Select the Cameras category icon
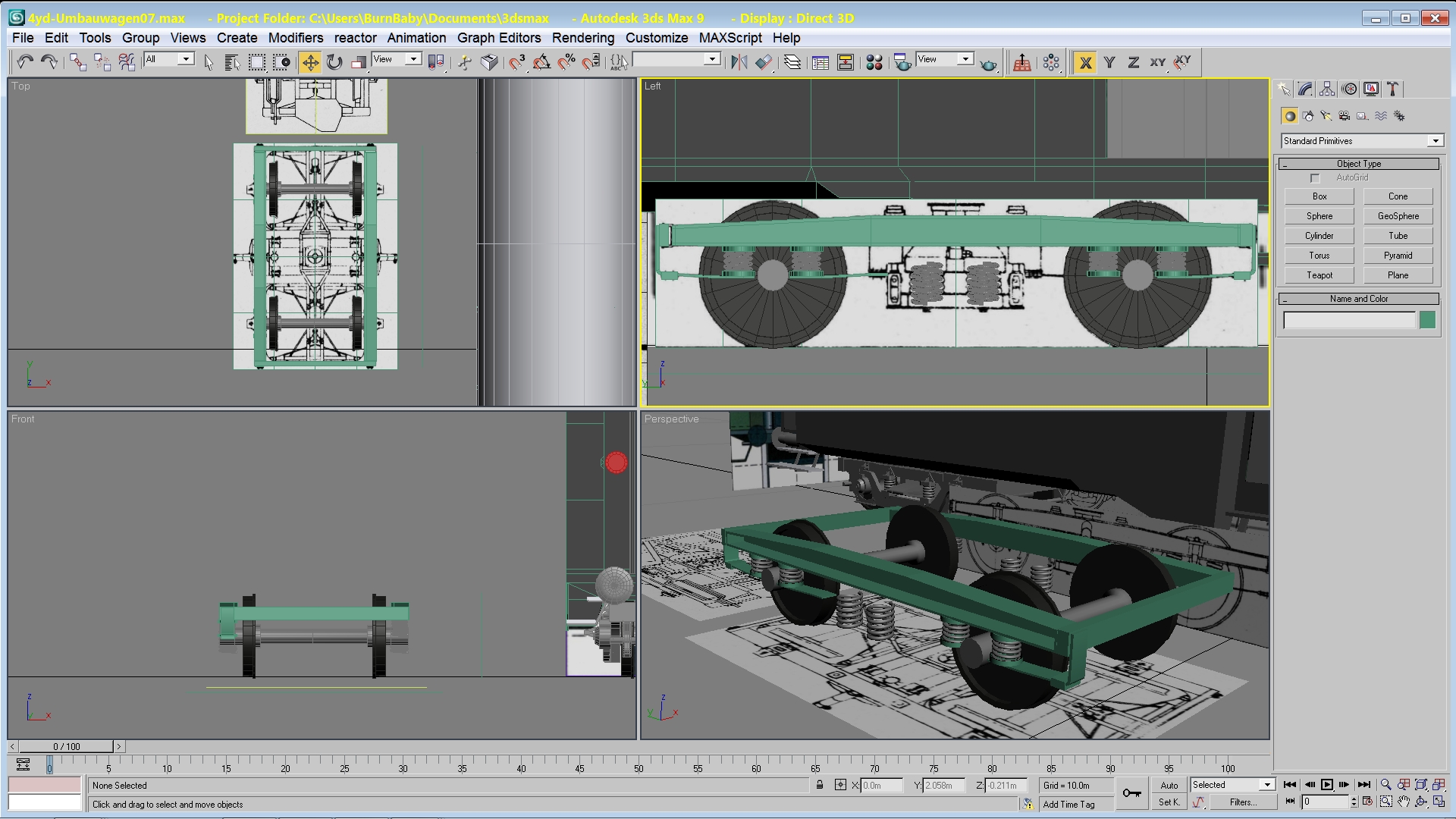 [x=1344, y=116]
